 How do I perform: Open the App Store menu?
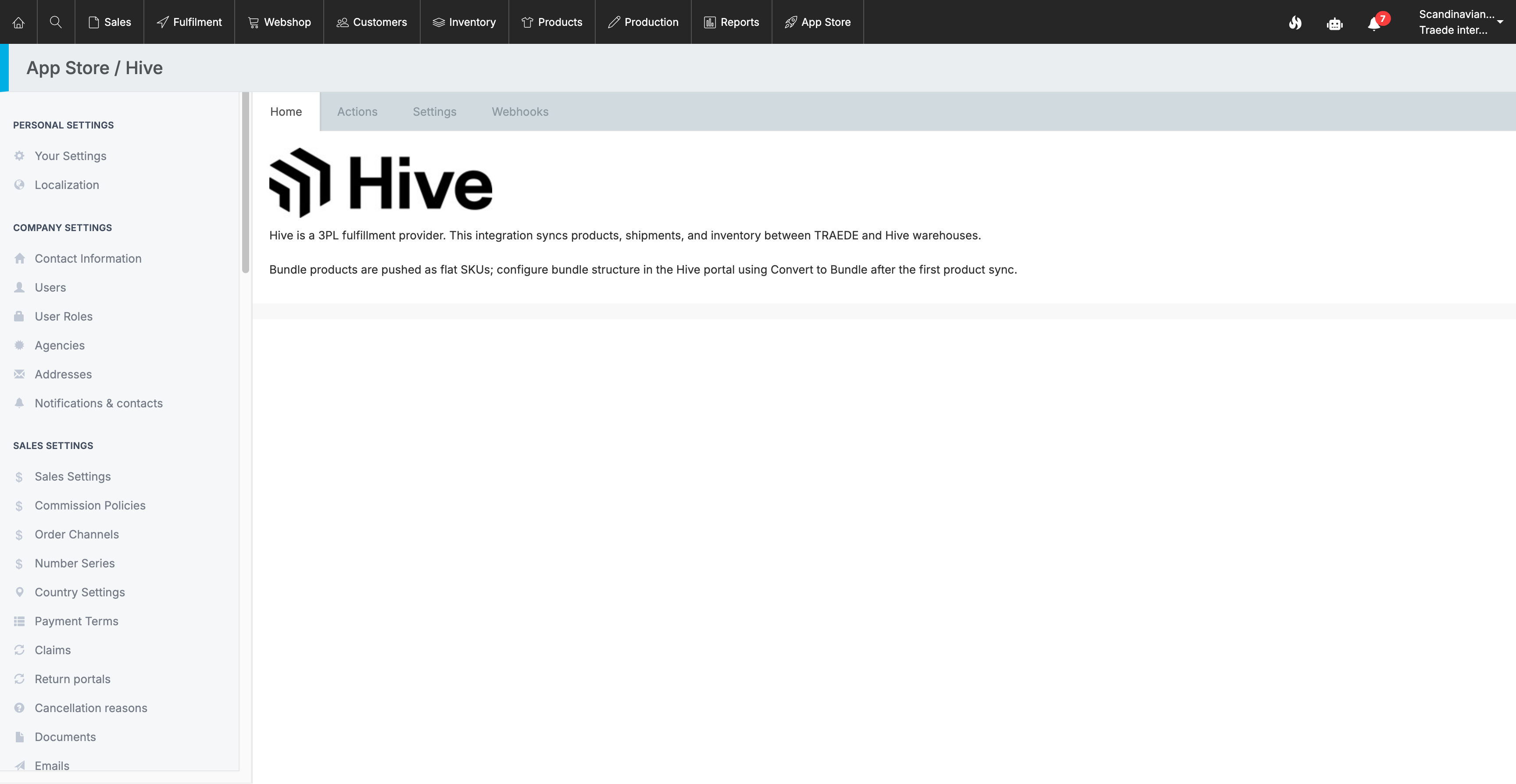tap(818, 22)
